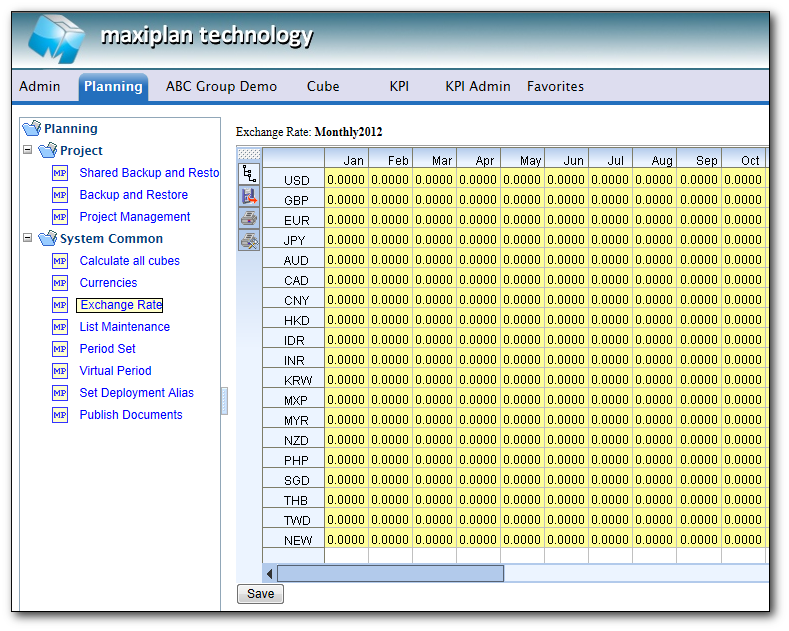789x631 pixels.
Task: Collapse the Project tree node
Action: (28, 151)
